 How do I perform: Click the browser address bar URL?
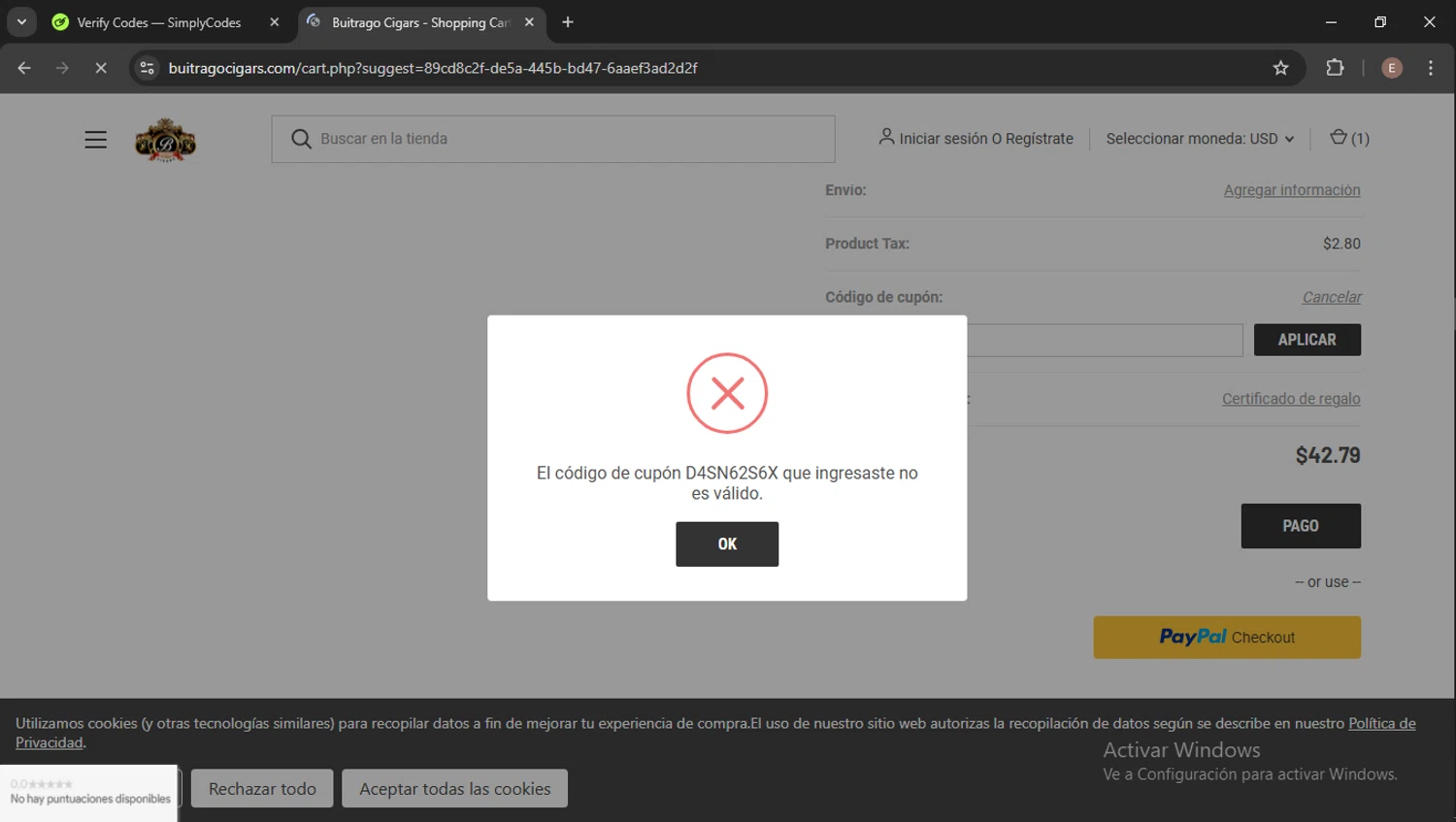point(433,68)
